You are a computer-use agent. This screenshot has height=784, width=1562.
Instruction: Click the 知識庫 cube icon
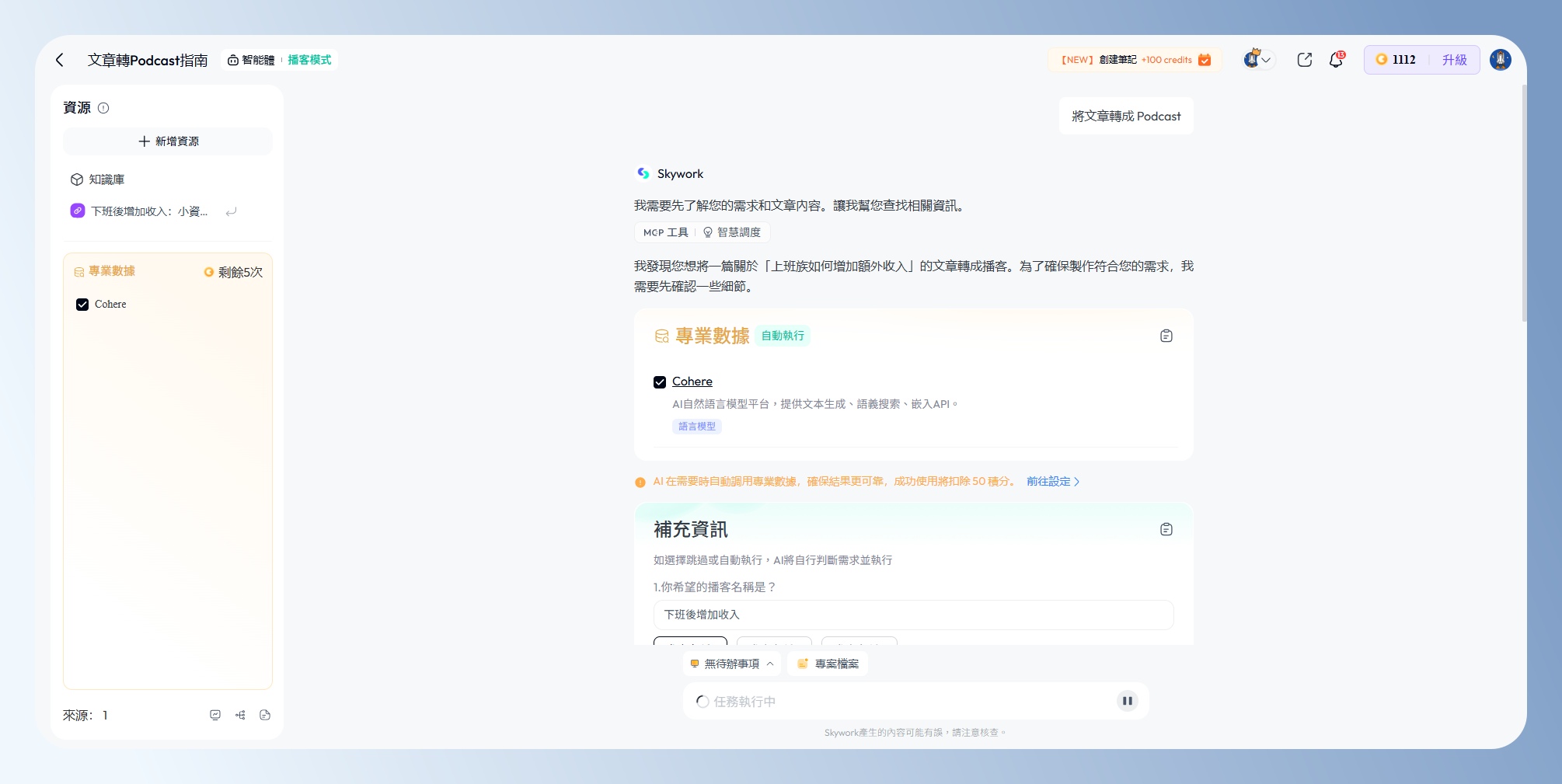77,179
